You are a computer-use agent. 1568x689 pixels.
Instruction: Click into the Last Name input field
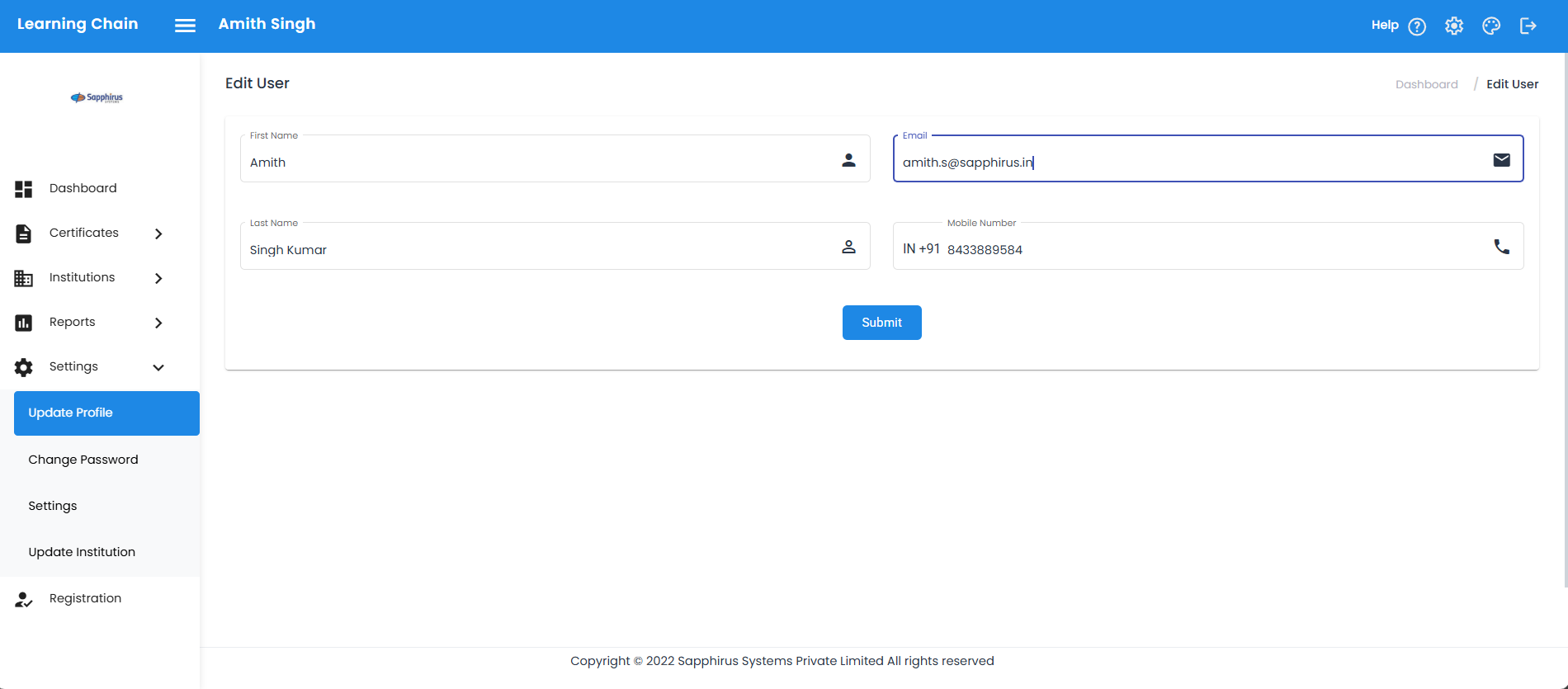pos(536,249)
